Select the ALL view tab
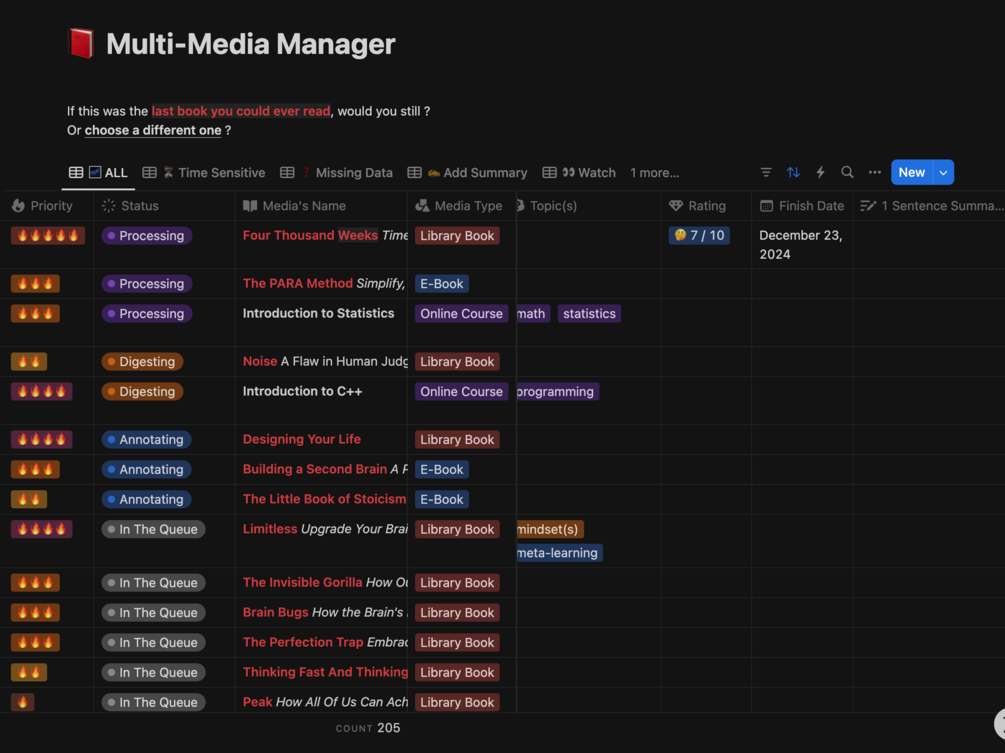This screenshot has width=1005, height=753. [98, 172]
